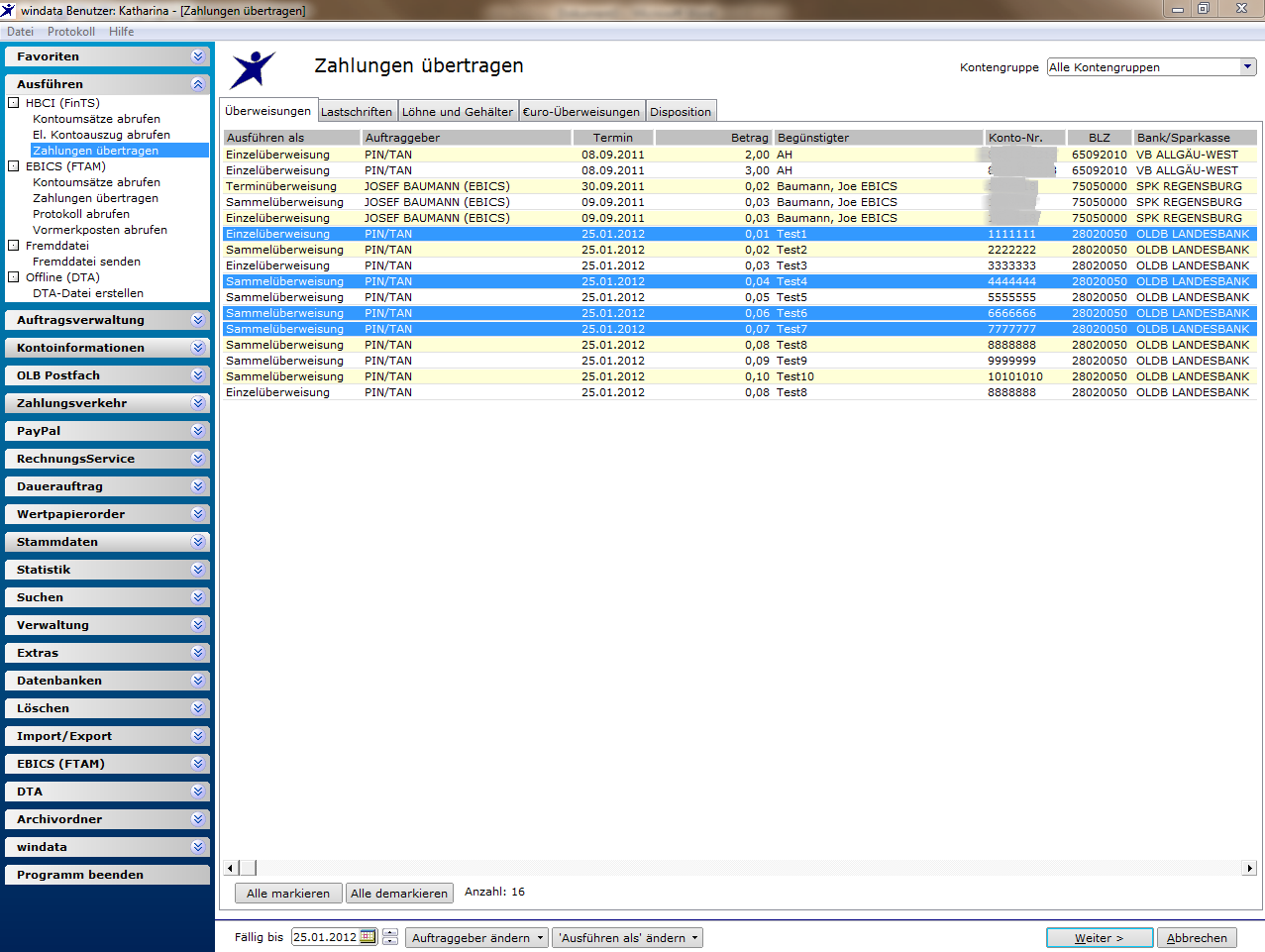
Task: Click the Alle demarkieren button
Action: click(x=399, y=894)
